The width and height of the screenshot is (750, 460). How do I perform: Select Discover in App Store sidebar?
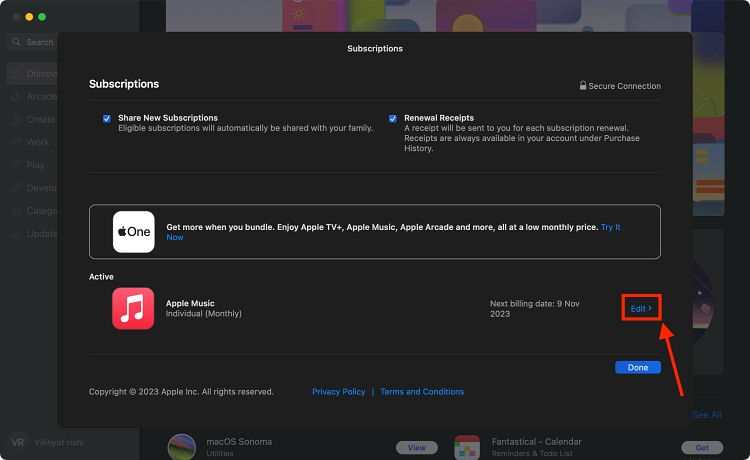point(33,74)
